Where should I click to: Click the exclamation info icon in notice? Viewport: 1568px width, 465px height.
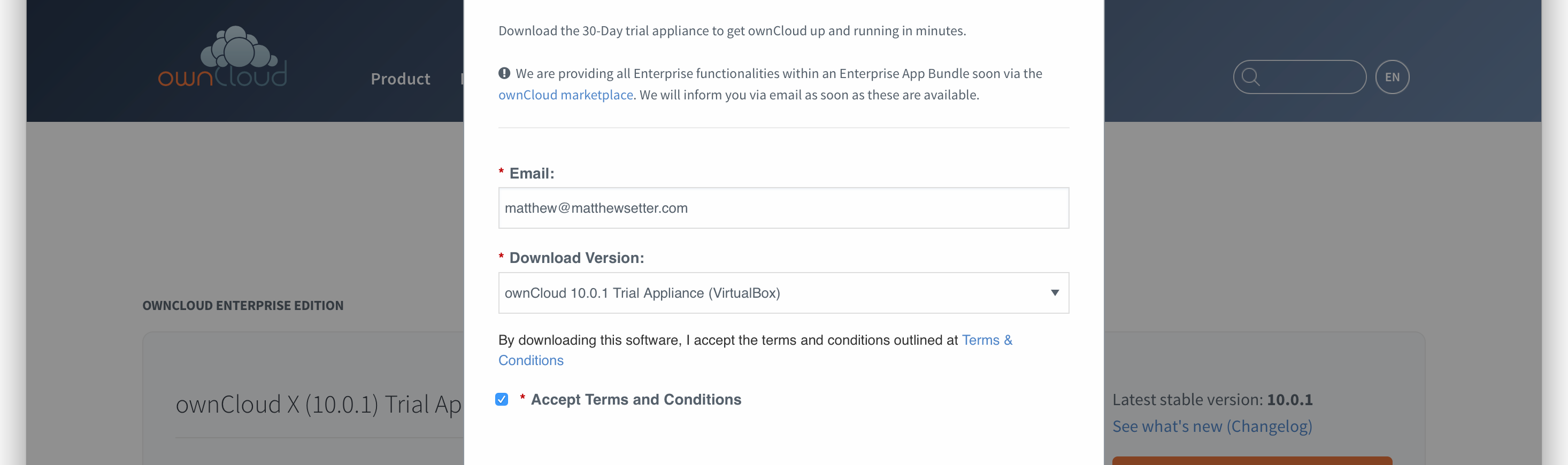pos(504,73)
